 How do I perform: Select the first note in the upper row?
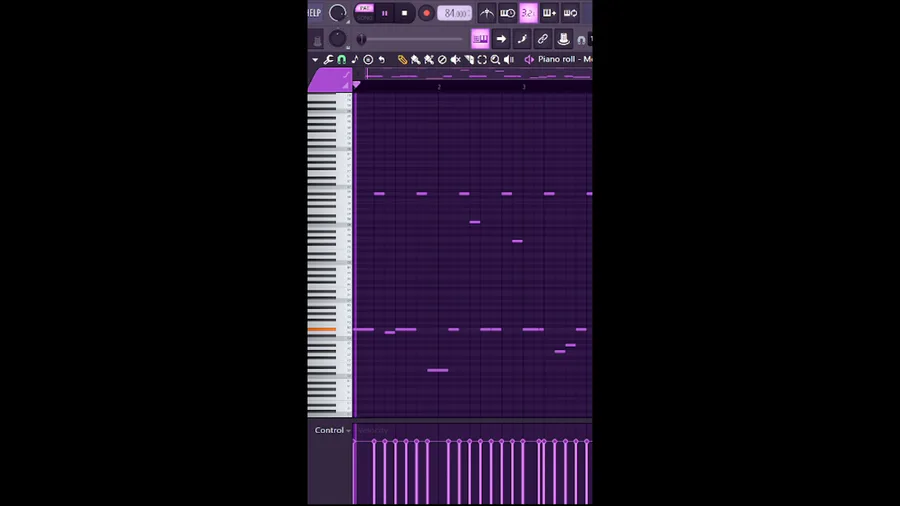tap(379, 193)
